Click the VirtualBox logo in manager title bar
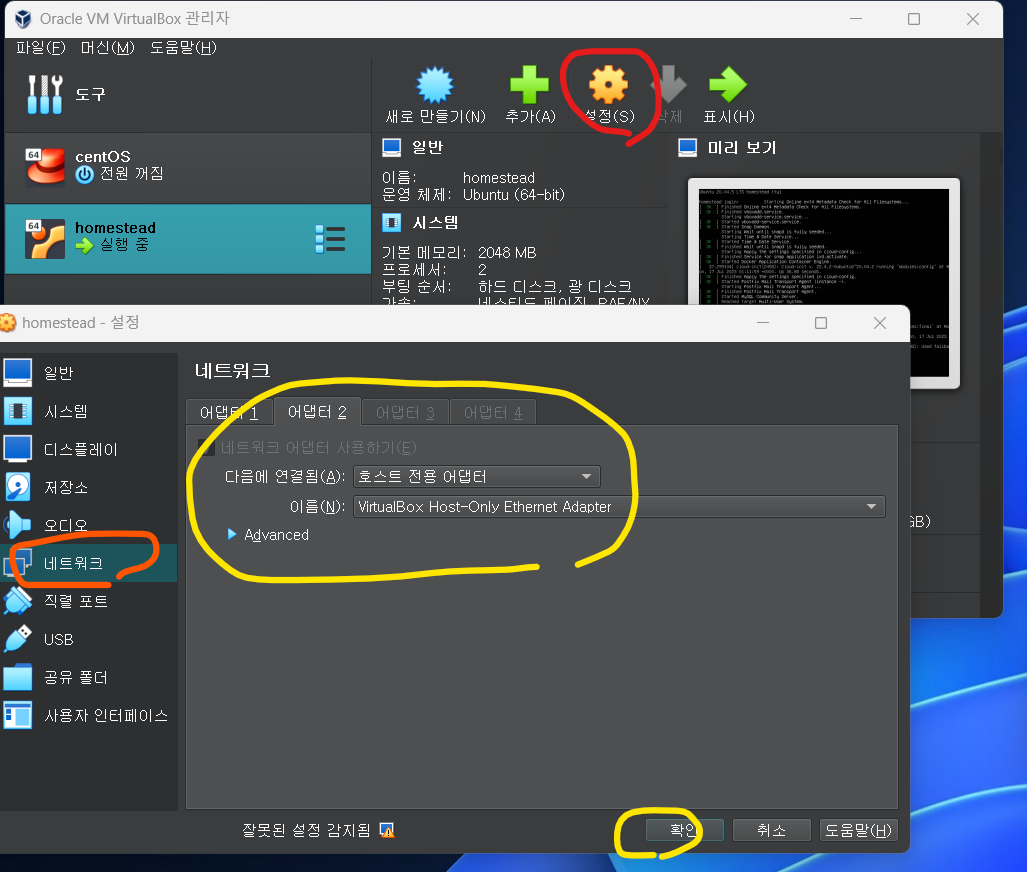 [23, 19]
